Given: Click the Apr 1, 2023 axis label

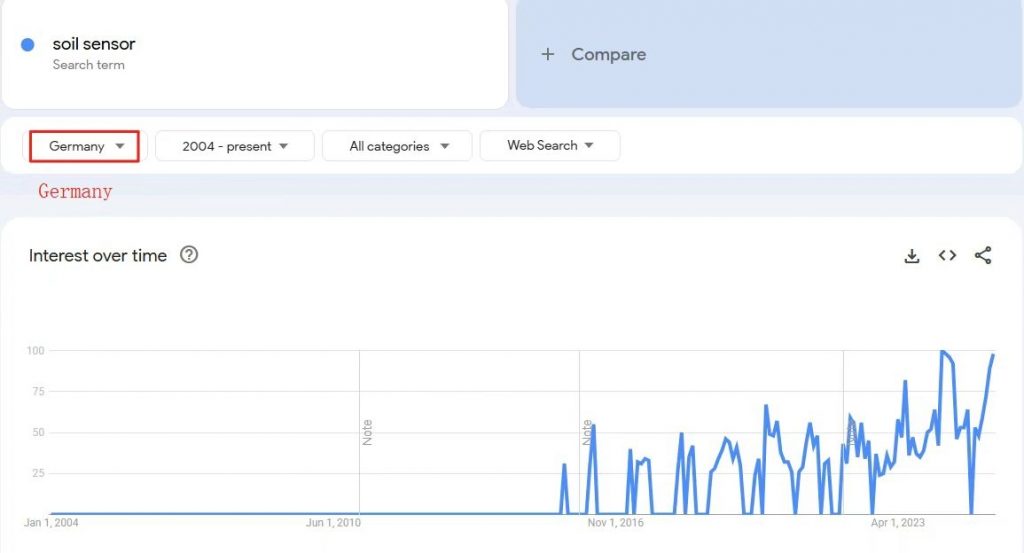Looking at the screenshot, I should pyautogui.click(x=898, y=523).
